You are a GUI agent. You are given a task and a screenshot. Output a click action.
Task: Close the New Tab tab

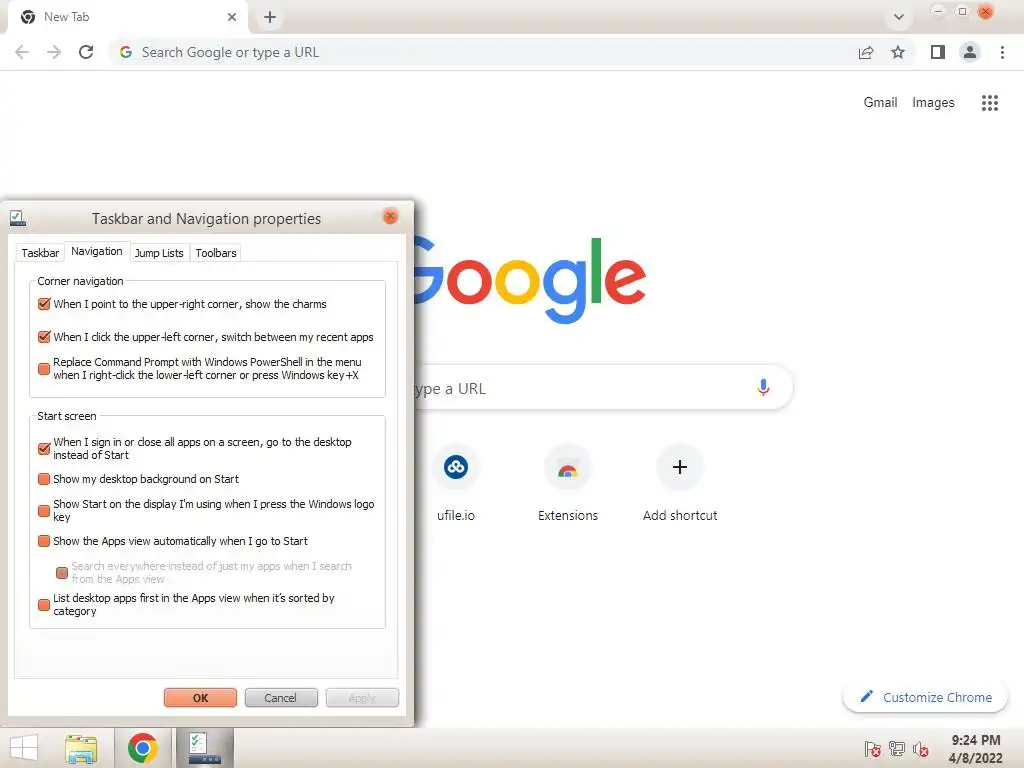point(232,17)
